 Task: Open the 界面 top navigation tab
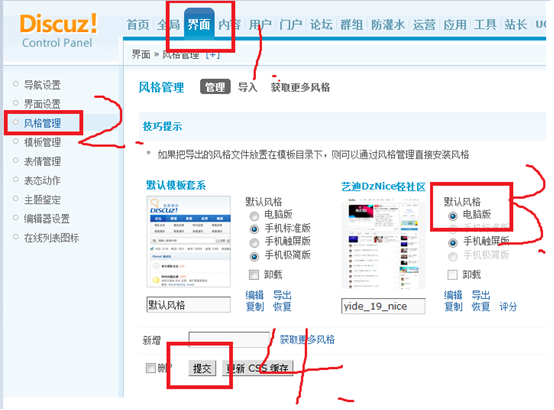199,24
